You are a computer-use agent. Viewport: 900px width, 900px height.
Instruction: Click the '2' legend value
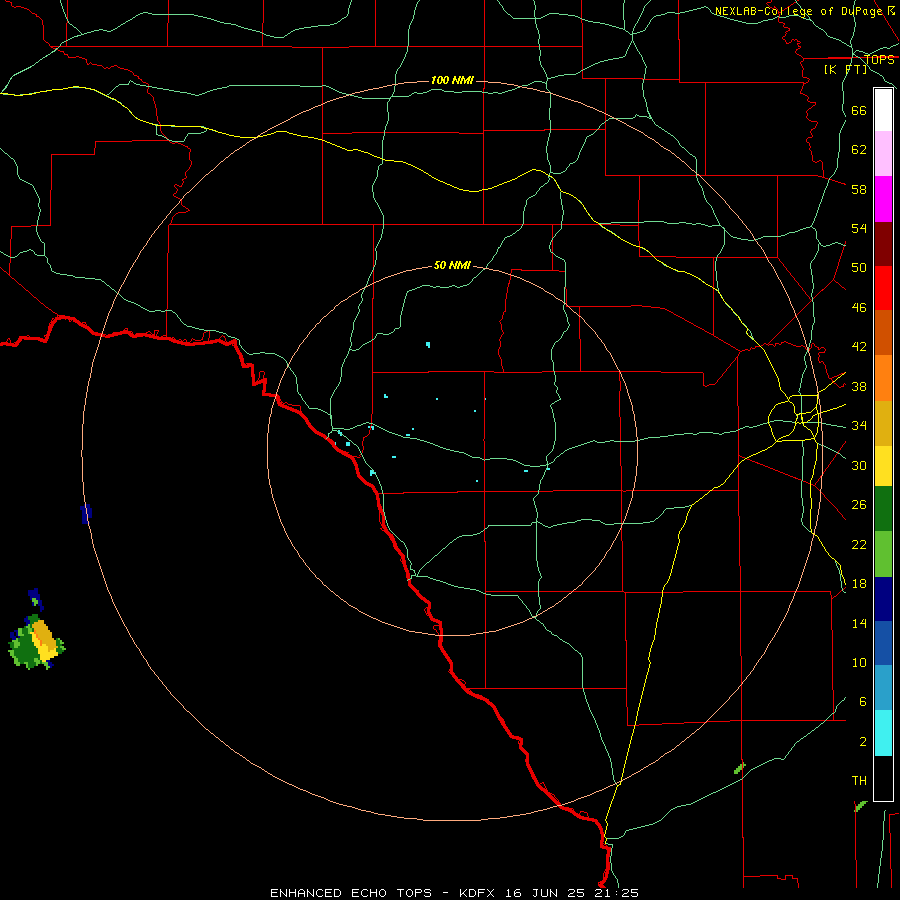click(862, 741)
